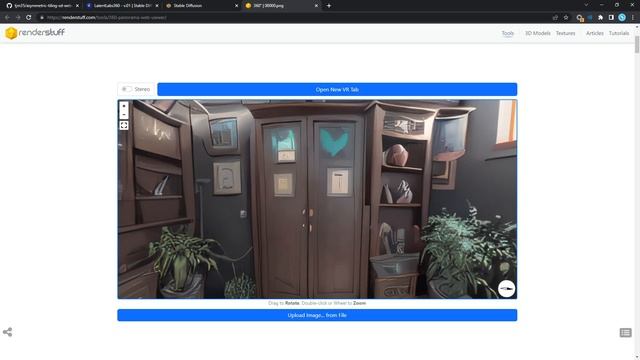
Task: Click the renderstuff logo in the header
Action: (x=35, y=33)
